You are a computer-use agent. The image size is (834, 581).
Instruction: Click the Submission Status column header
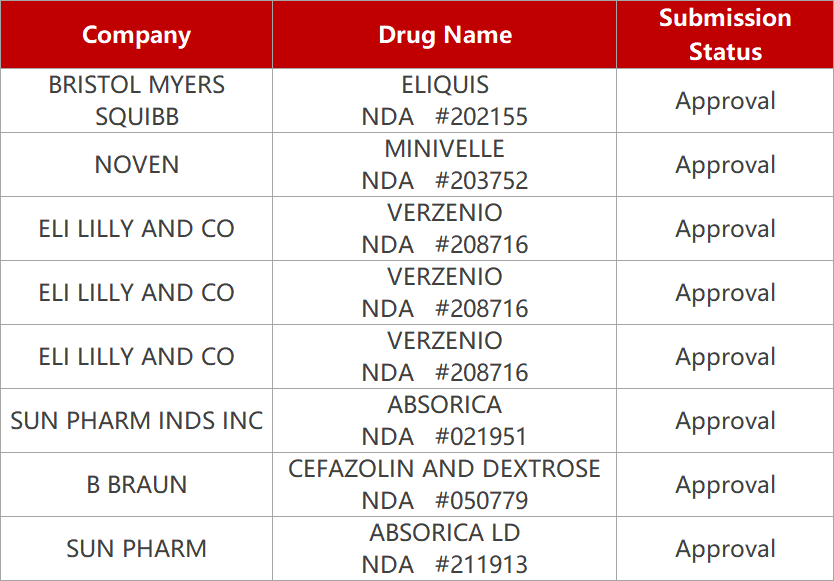coord(725,35)
